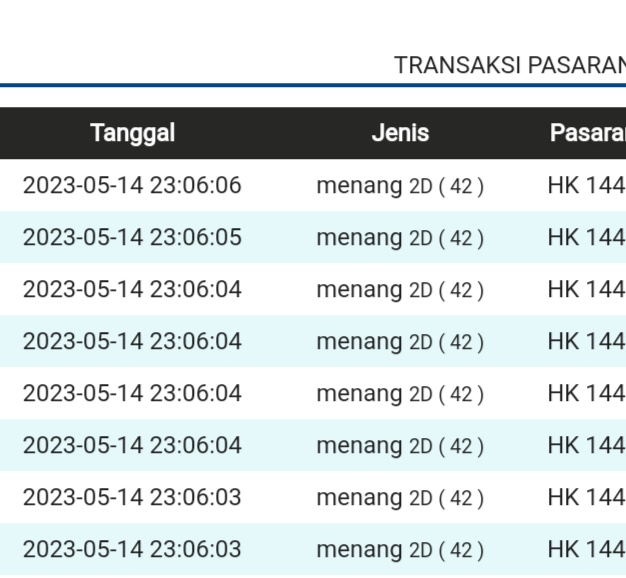Select the date cell in the last table row

coord(132,550)
